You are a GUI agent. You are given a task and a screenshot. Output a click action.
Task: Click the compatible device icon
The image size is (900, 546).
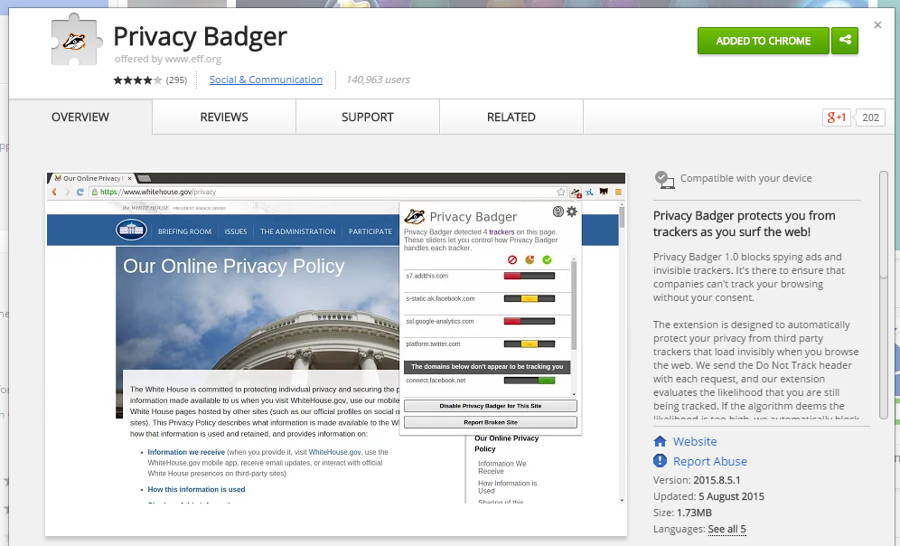tap(664, 179)
